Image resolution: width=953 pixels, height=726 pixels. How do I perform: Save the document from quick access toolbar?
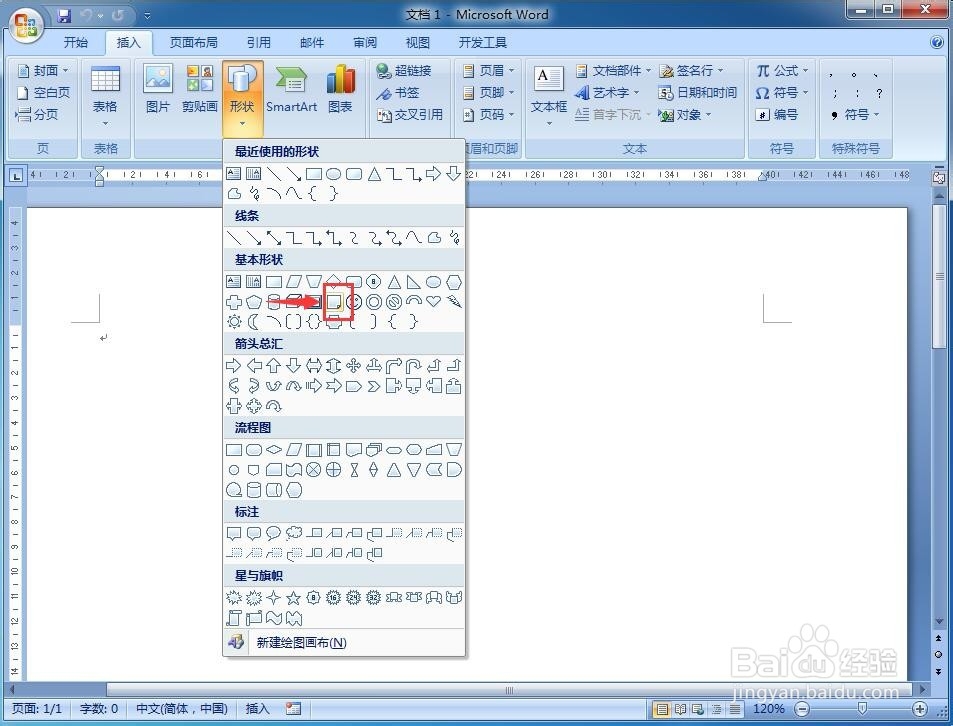[x=64, y=15]
